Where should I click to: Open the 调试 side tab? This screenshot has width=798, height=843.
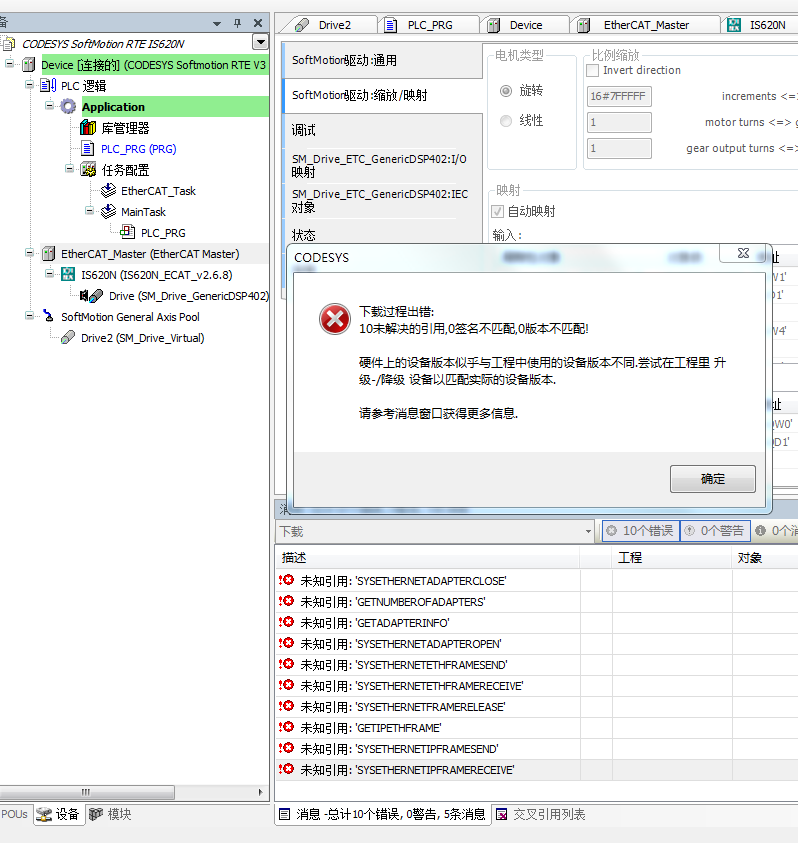[x=304, y=130]
